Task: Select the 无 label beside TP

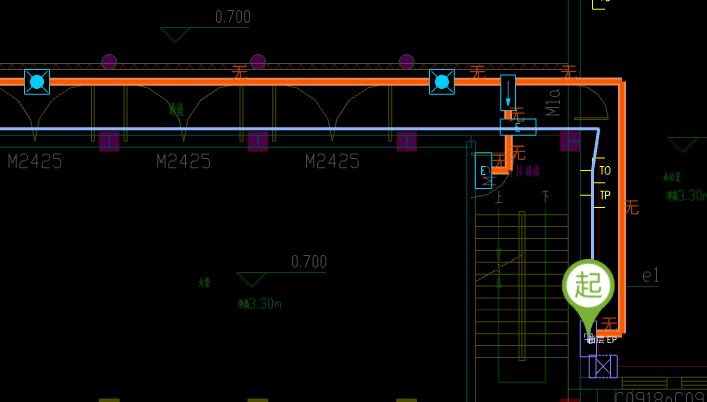Action: click(632, 208)
